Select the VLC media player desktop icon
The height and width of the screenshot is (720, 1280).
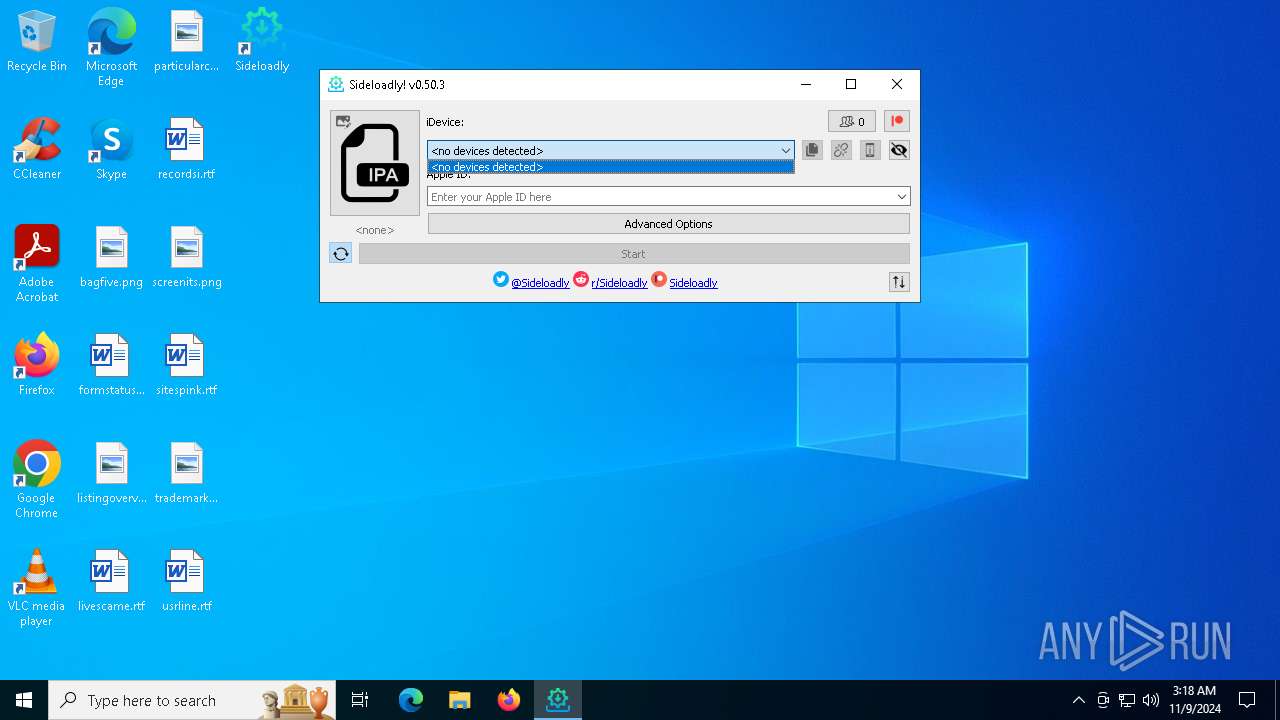[x=37, y=588]
